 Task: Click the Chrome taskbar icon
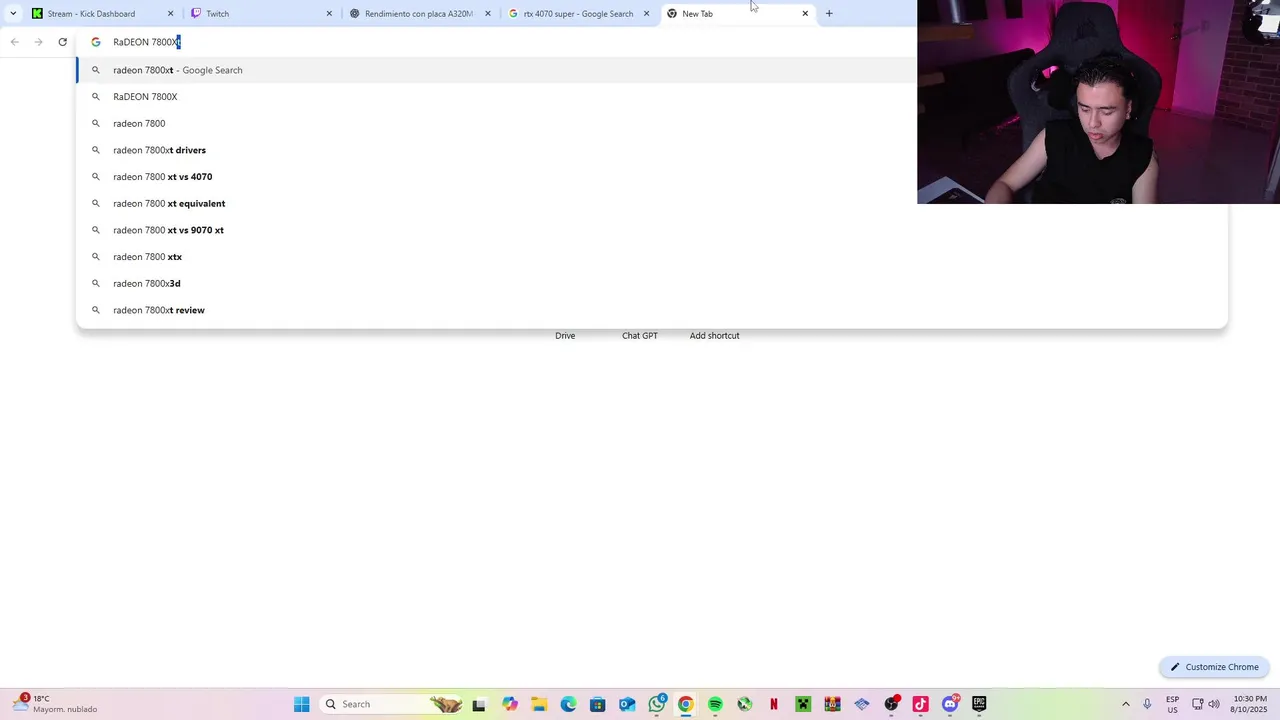[686, 704]
